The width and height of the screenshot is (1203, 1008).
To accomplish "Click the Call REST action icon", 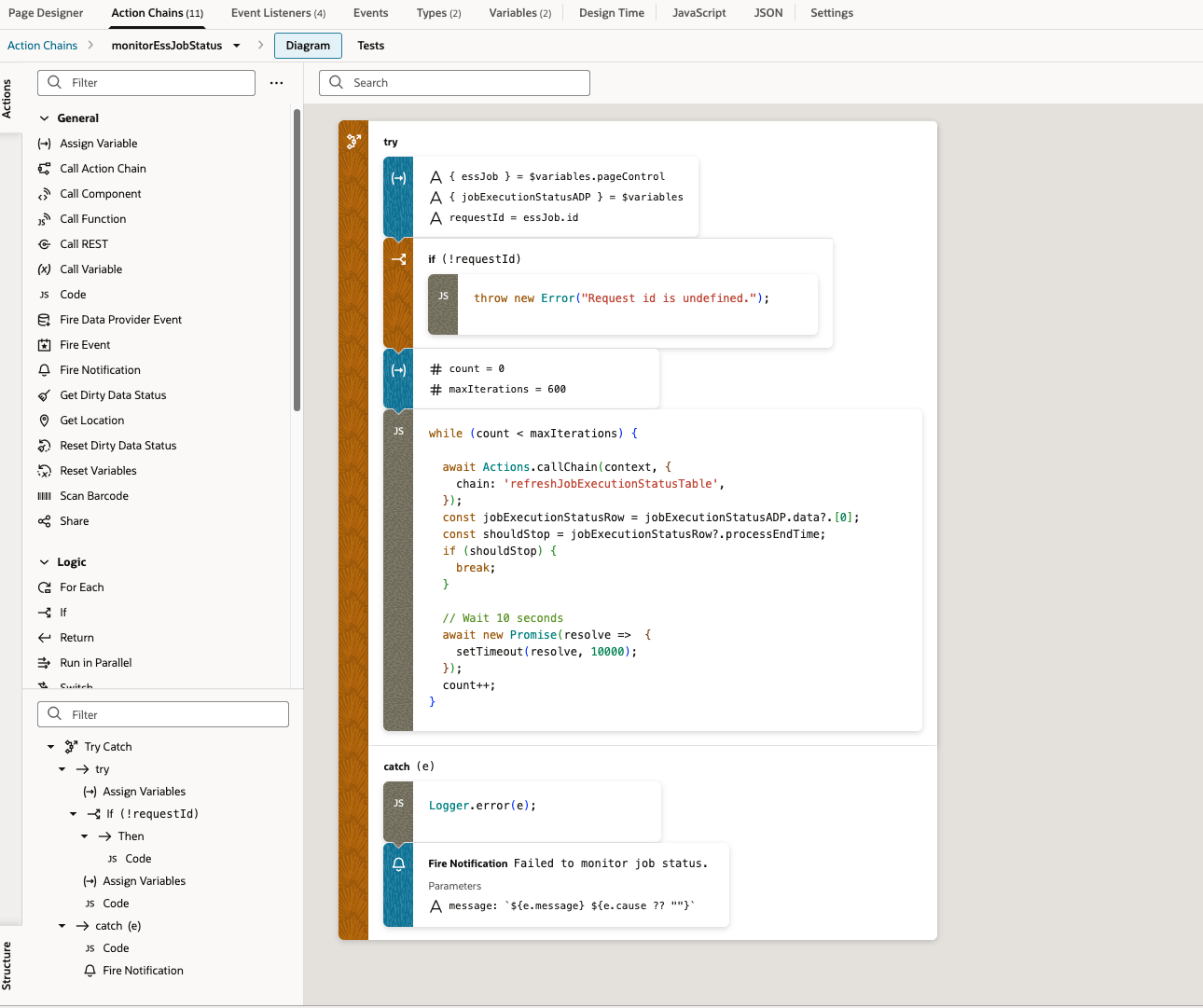I will tap(44, 244).
